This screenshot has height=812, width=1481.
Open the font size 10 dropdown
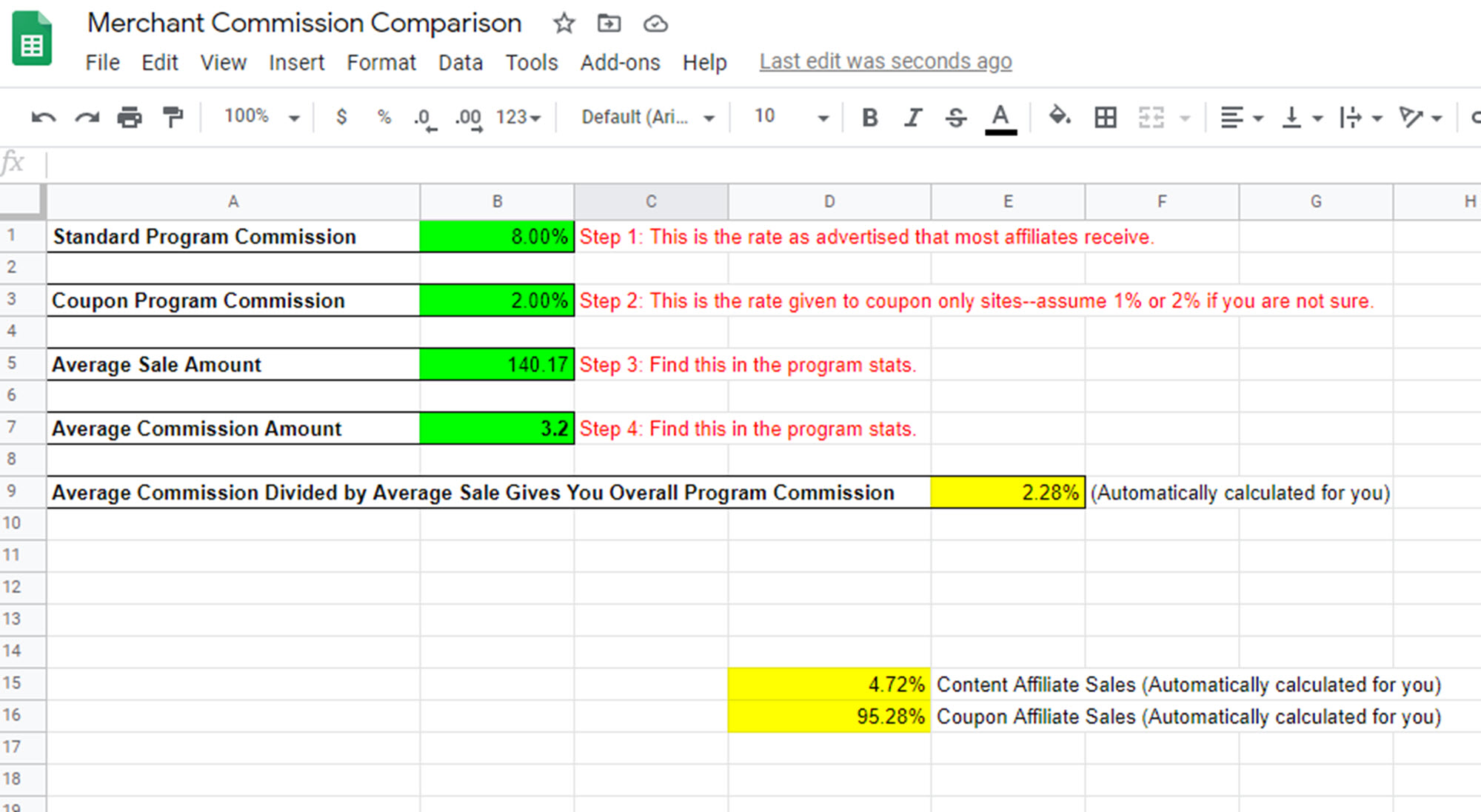pos(789,117)
